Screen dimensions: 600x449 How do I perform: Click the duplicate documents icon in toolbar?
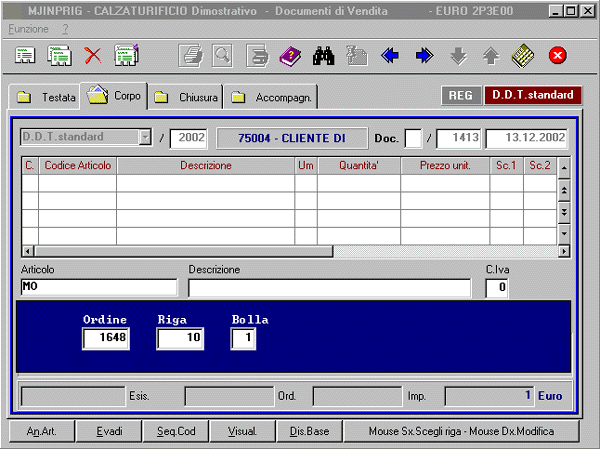point(59,56)
